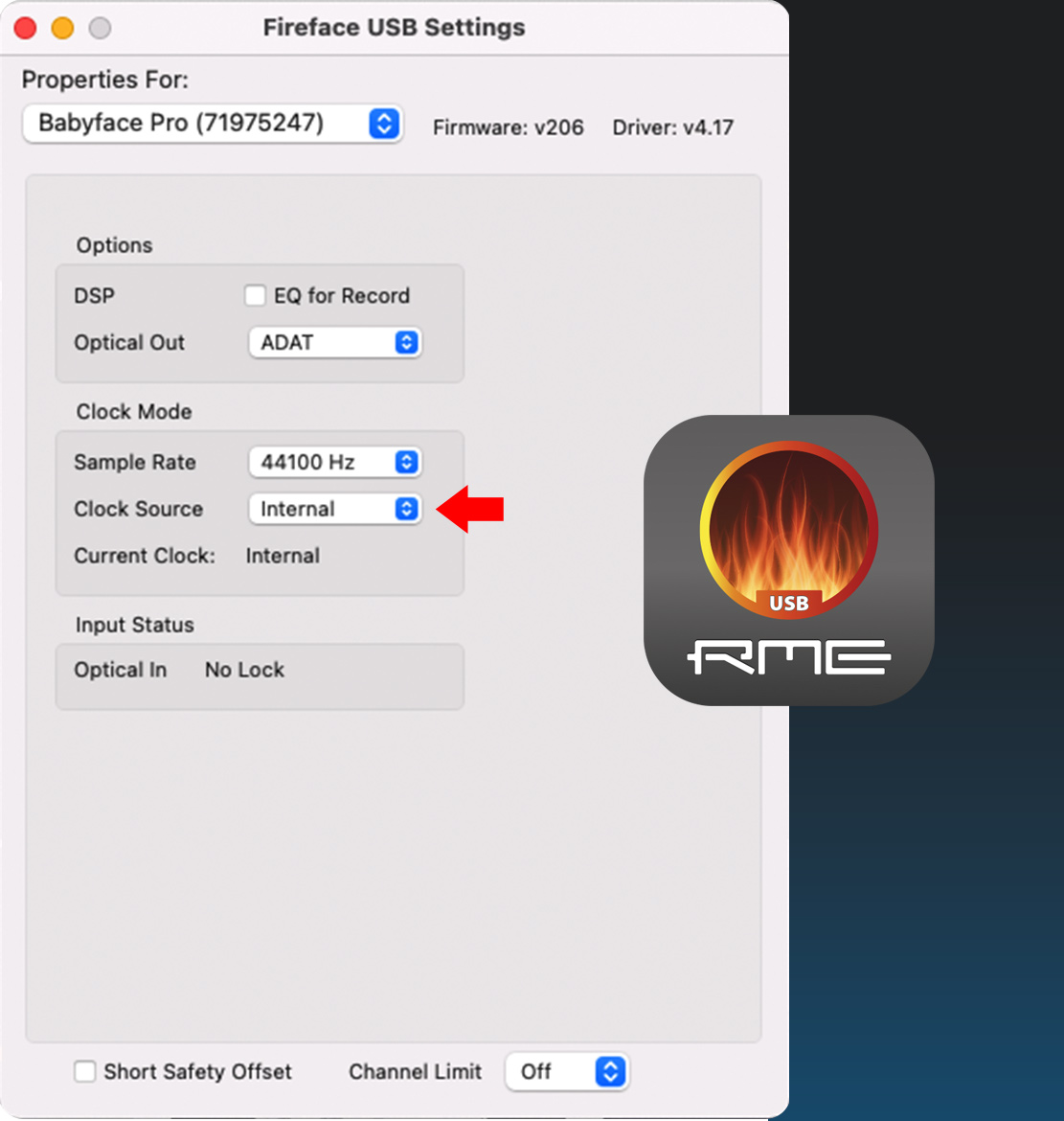The height and width of the screenshot is (1121, 1064).
Task: Toggle the Short Safety Offset checkbox
Action: (85, 1071)
